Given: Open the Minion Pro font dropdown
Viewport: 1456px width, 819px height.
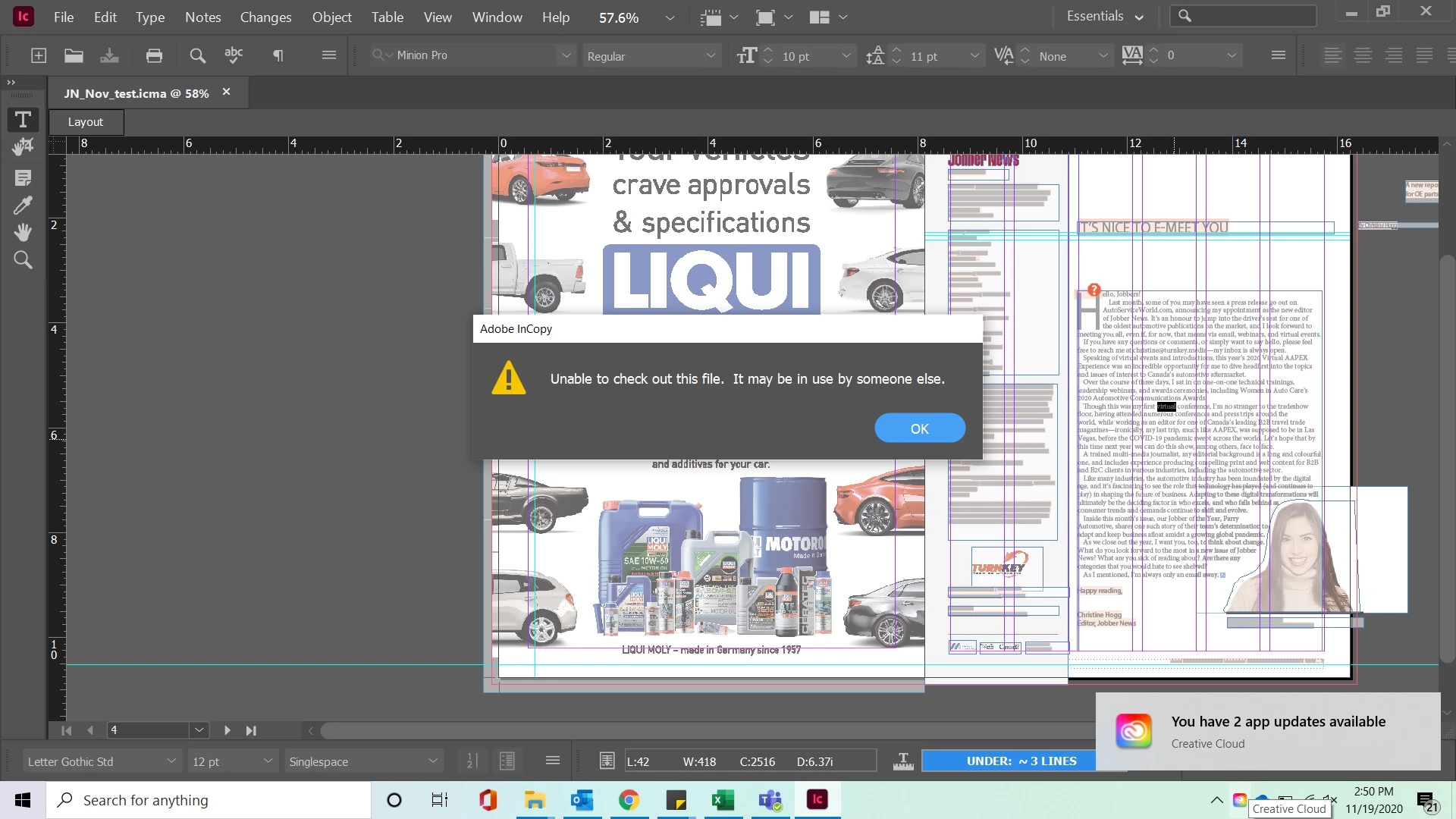Looking at the screenshot, I should point(566,55).
